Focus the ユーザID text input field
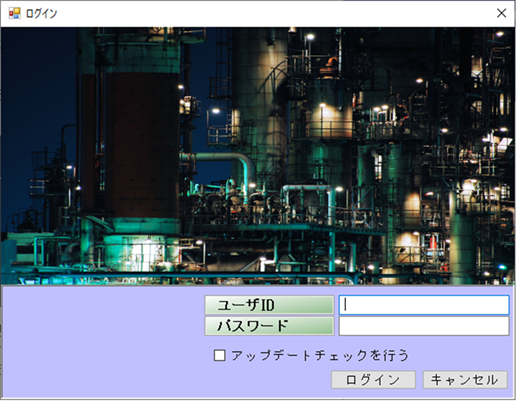Viewport: 520px width, 404px height. [424, 305]
